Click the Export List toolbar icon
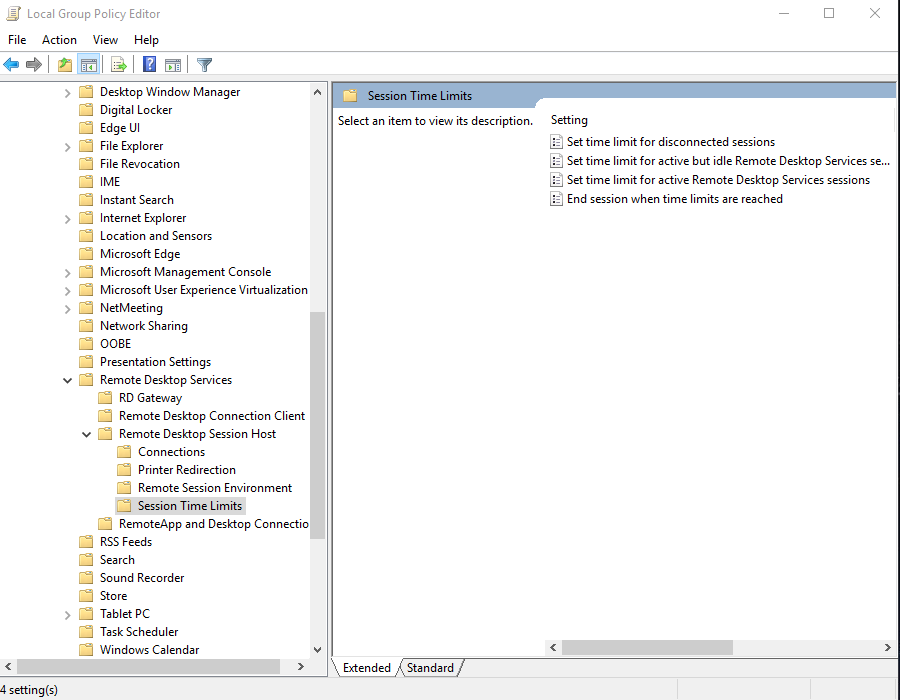 pyautogui.click(x=119, y=64)
